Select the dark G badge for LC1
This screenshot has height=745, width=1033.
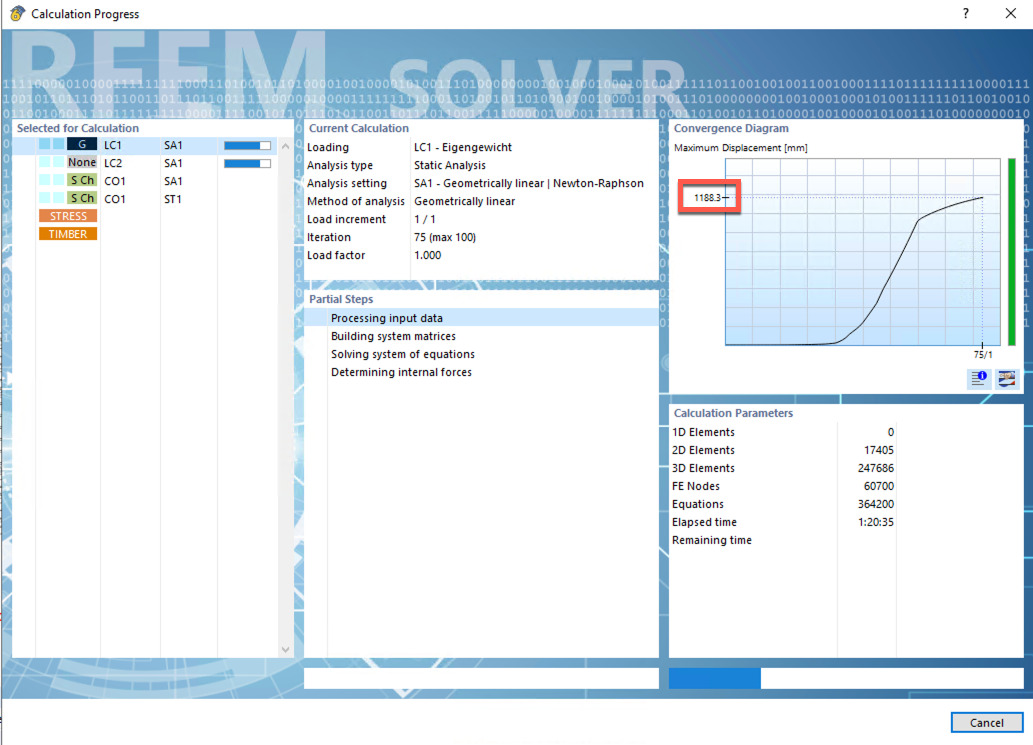pos(82,146)
